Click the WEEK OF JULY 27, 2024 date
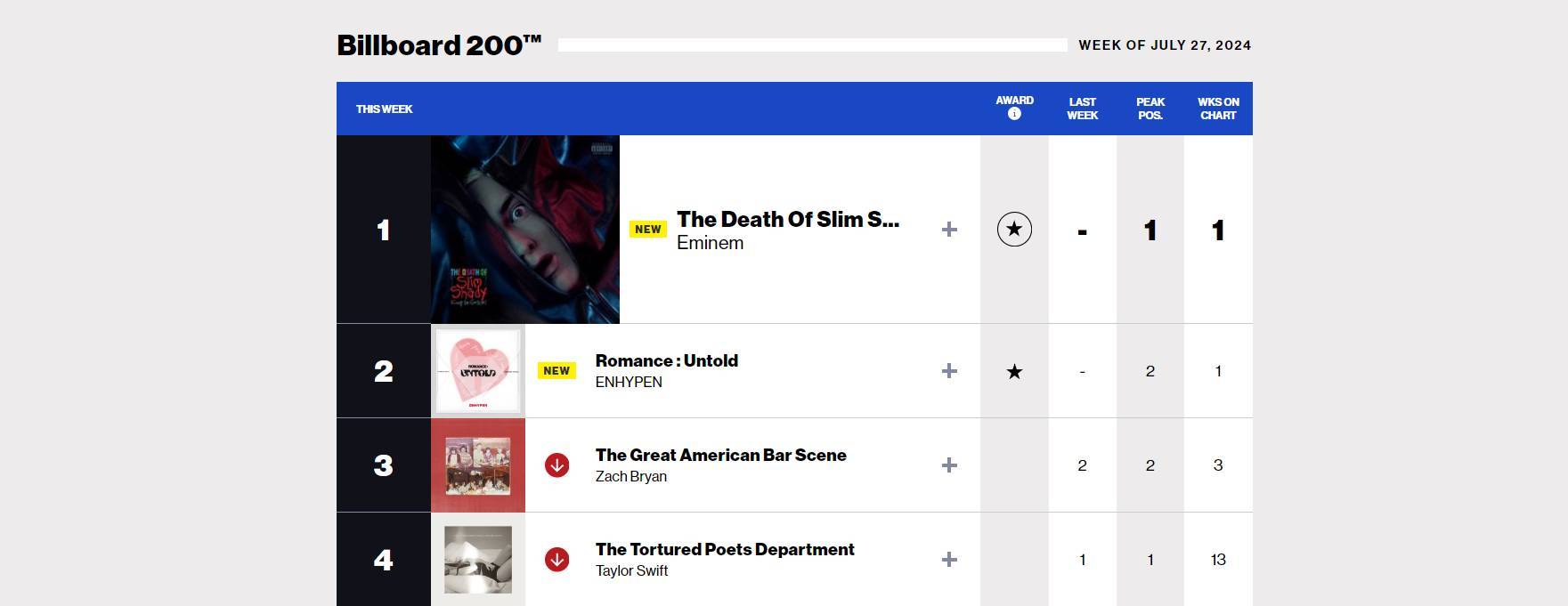 click(x=1165, y=45)
